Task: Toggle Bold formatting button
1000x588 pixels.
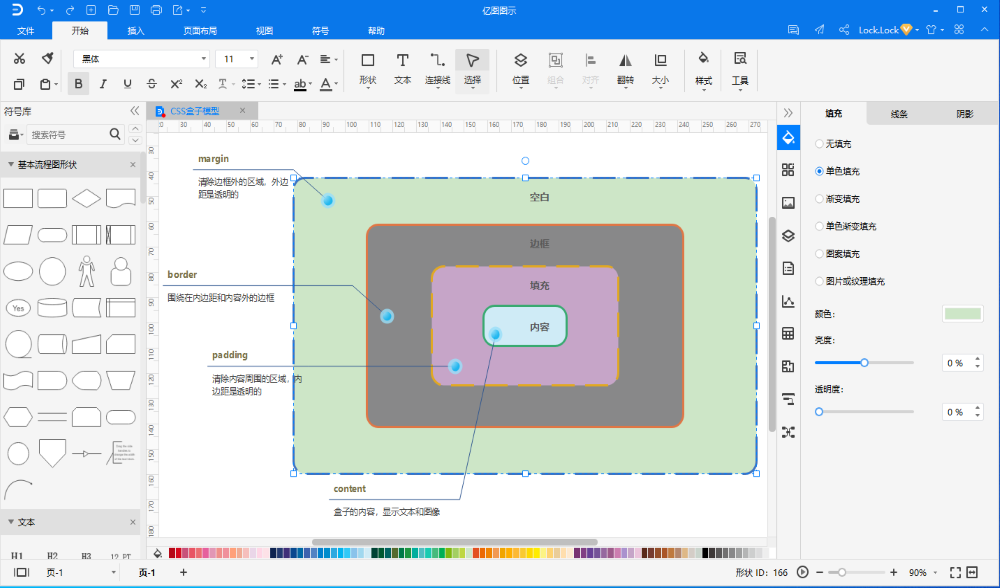Action: 78,84
